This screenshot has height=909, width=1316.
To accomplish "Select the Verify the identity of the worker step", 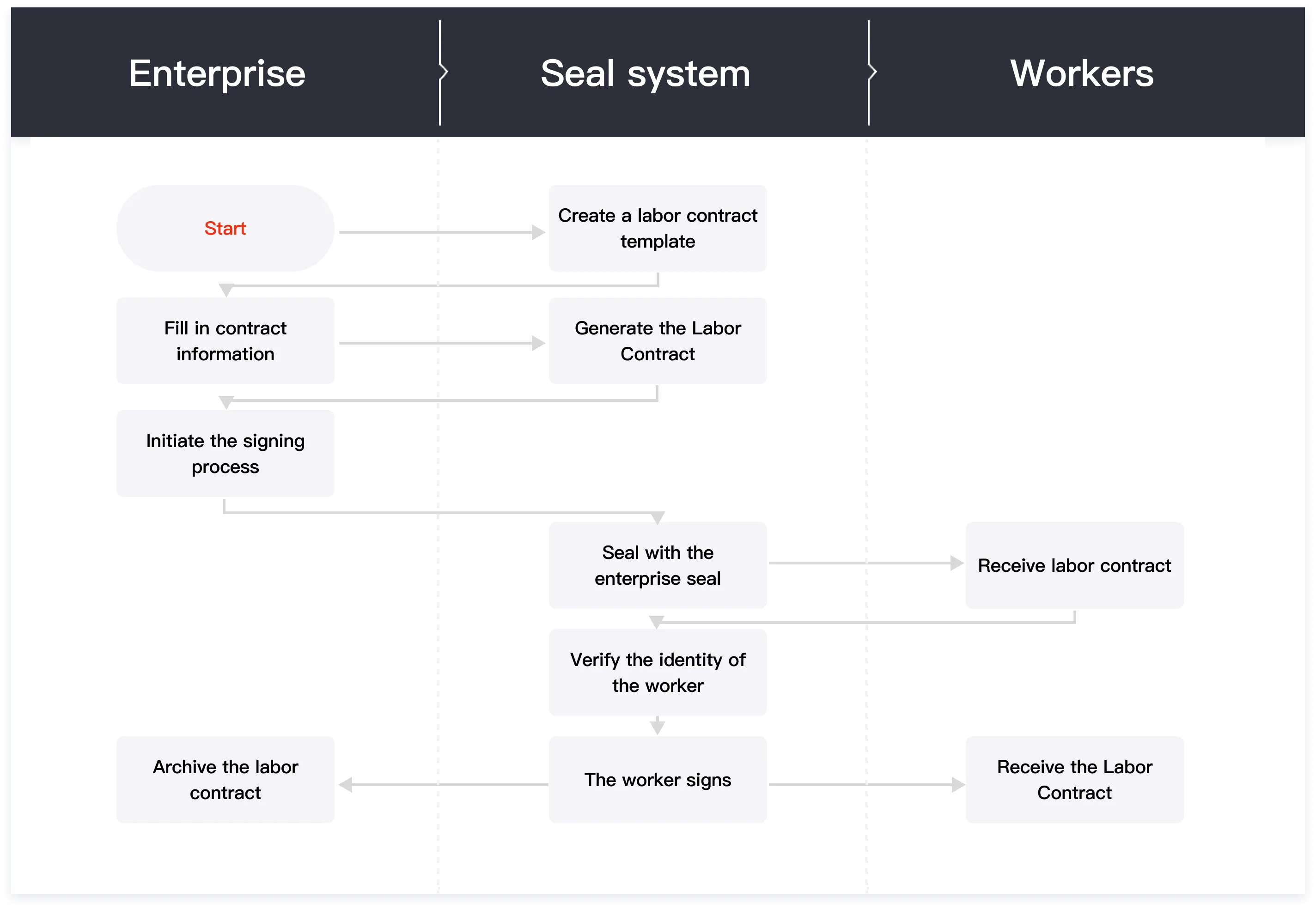I will [x=658, y=673].
